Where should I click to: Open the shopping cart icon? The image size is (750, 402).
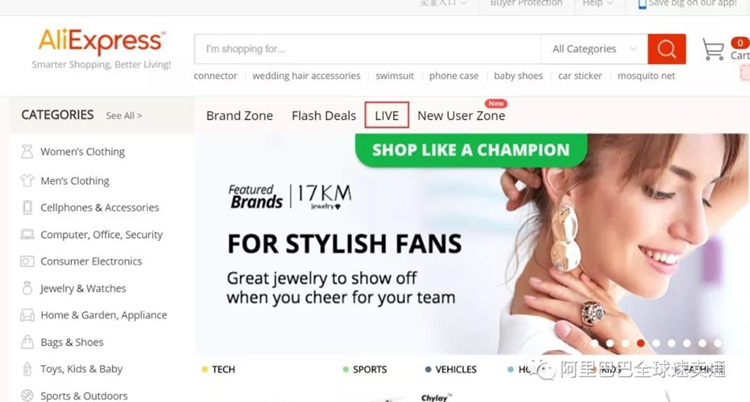[x=713, y=49]
